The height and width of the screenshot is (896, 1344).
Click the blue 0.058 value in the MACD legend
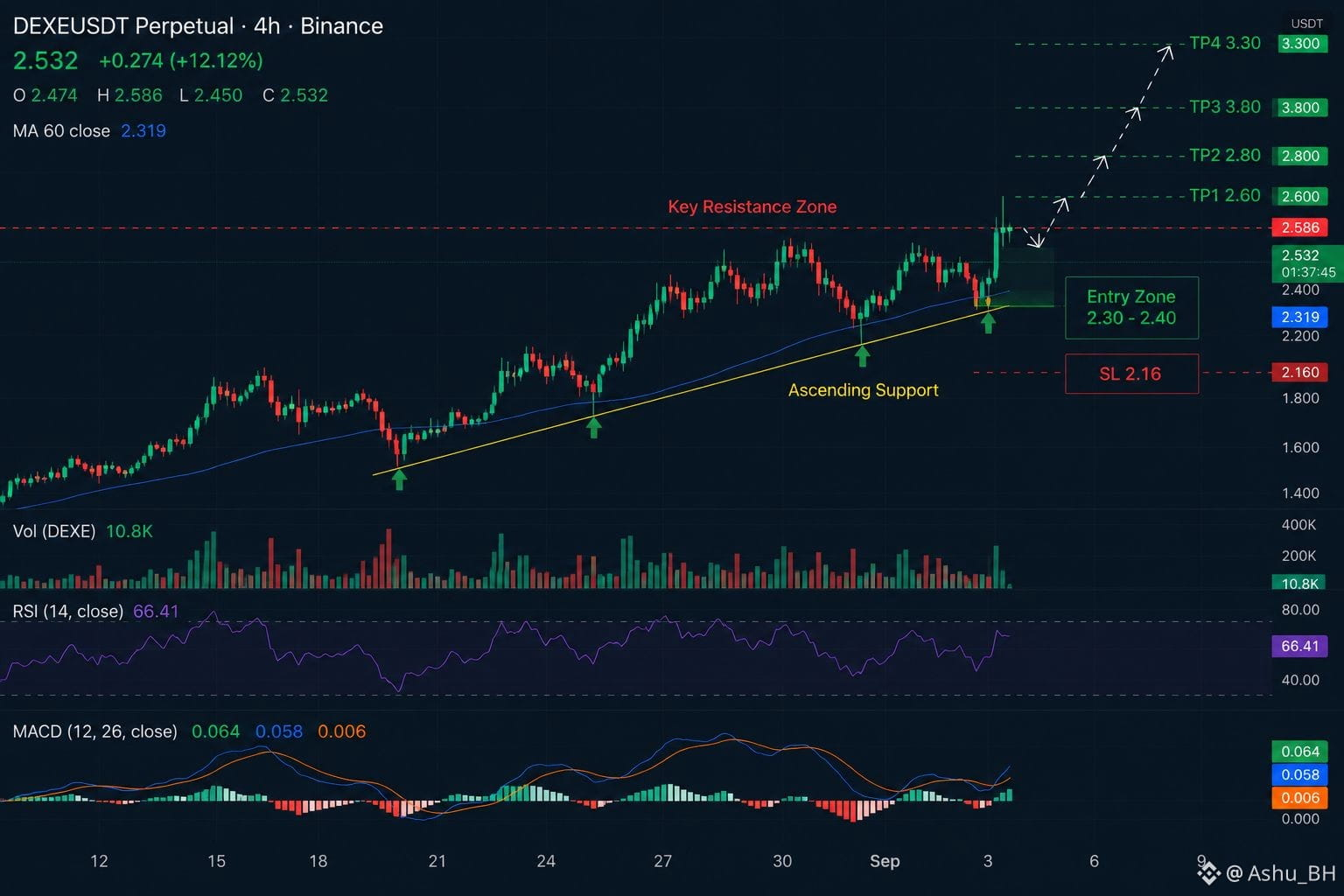[279, 731]
